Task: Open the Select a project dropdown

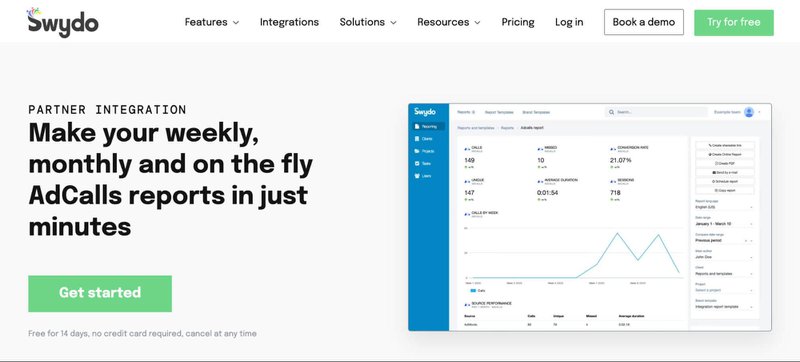Action: [724, 290]
